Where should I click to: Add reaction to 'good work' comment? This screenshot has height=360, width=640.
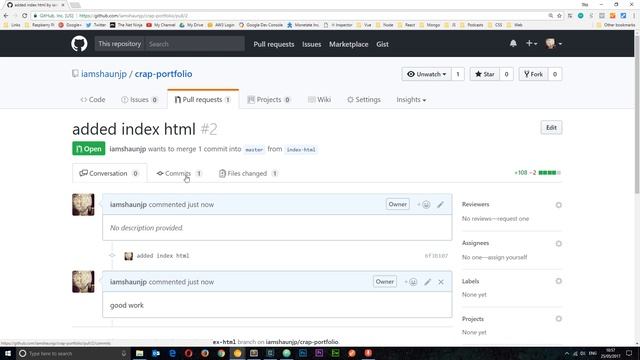411,282
